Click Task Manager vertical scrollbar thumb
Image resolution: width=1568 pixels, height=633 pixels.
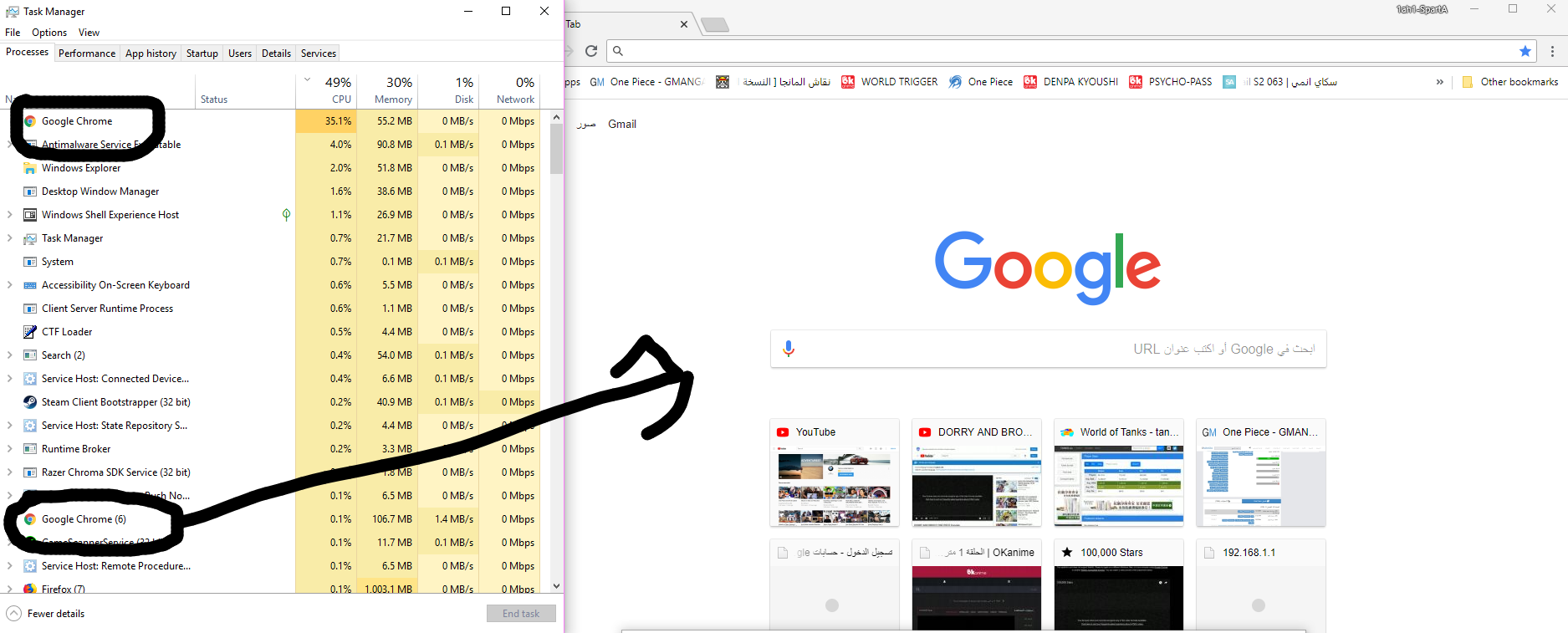pos(556,149)
